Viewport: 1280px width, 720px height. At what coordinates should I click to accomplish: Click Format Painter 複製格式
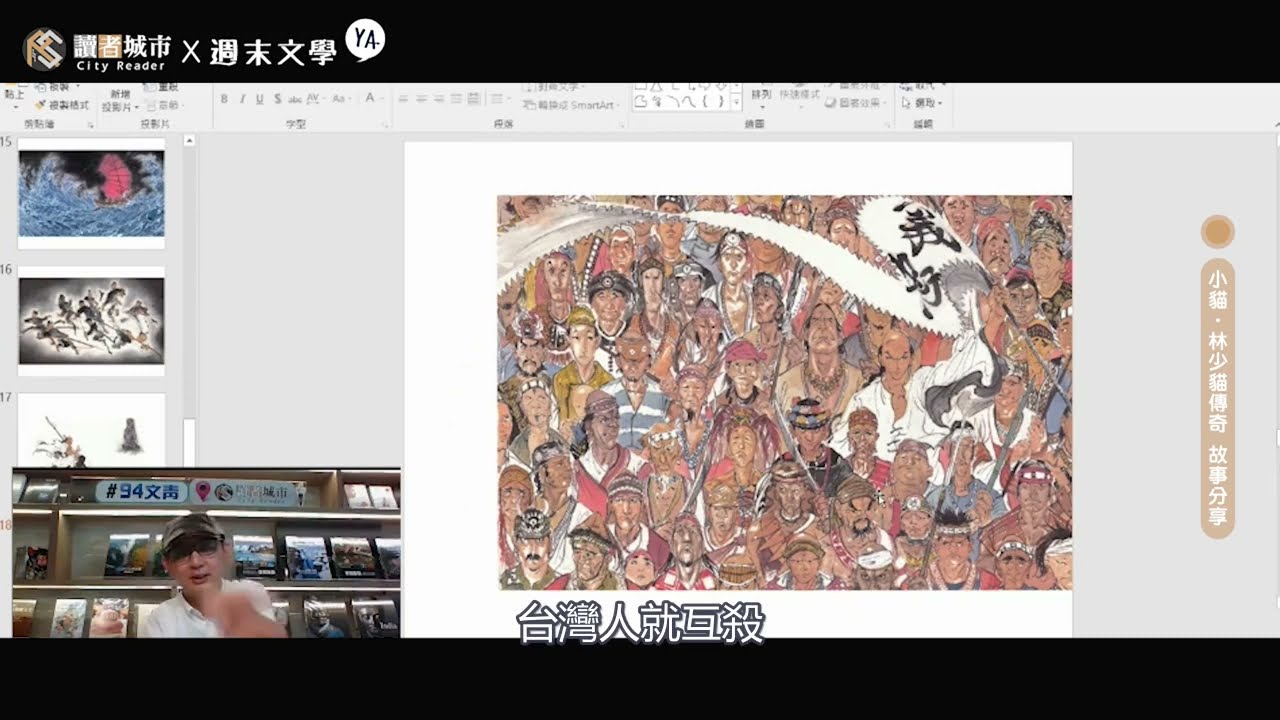click(62, 105)
